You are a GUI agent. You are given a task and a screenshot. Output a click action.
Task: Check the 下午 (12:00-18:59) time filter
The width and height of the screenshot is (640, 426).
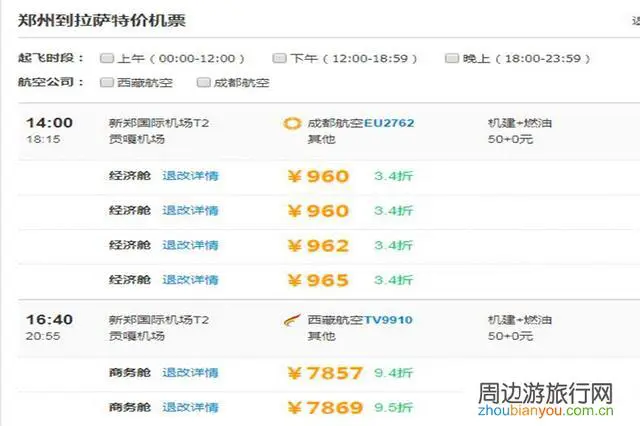coord(279,58)
